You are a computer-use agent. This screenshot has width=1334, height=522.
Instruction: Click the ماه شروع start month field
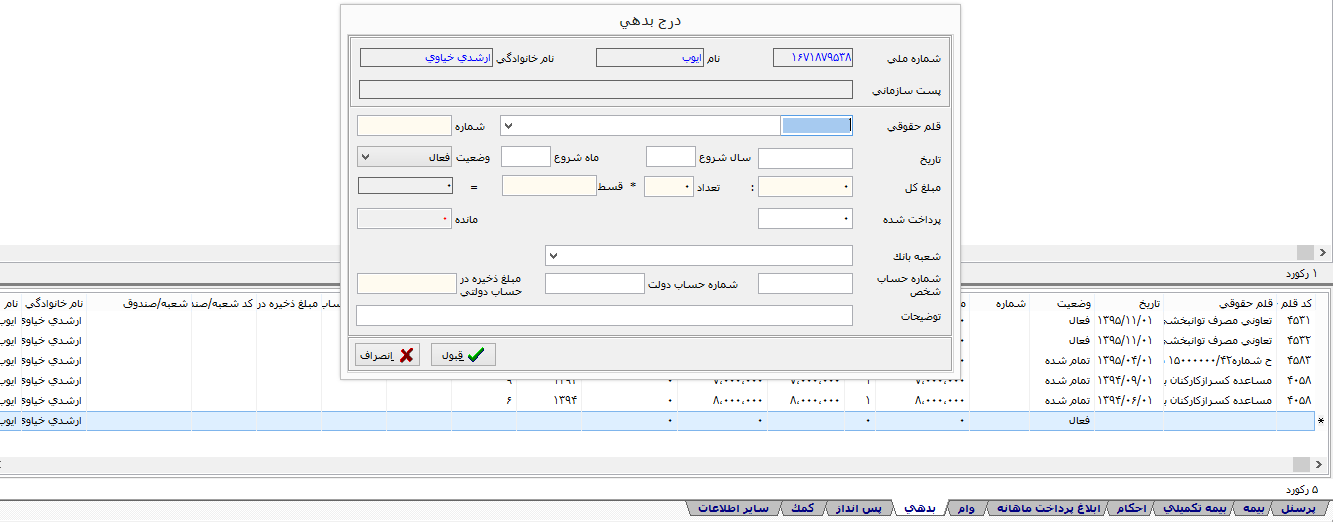click(x=526, y=157)
